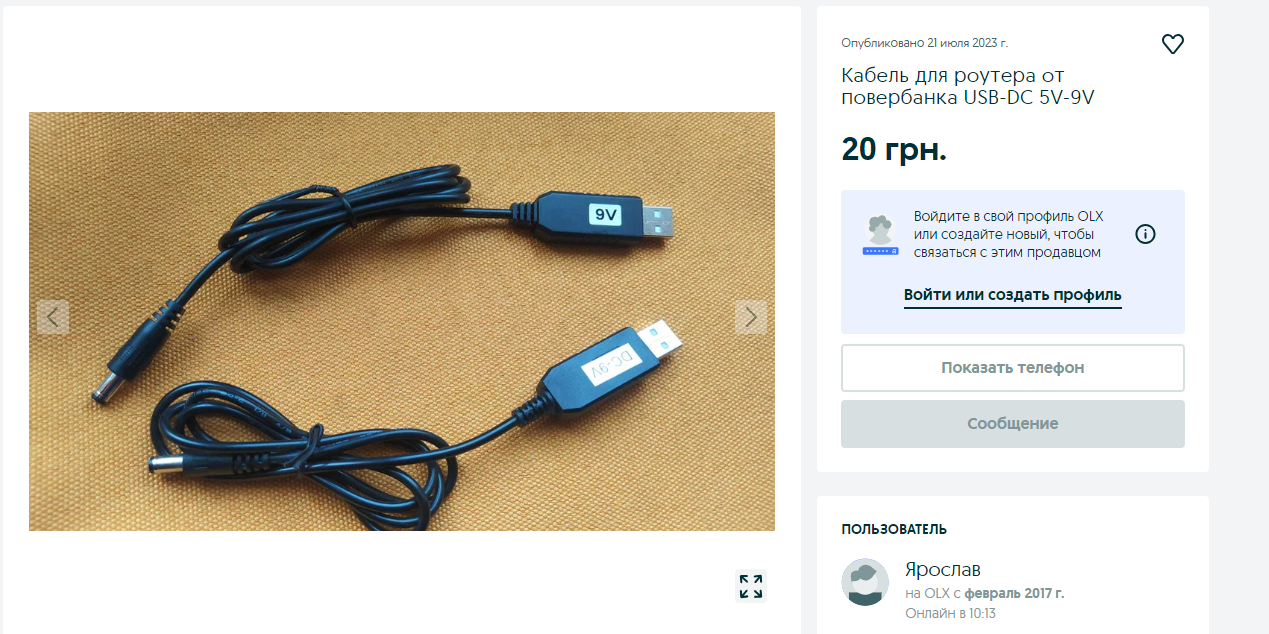
Task: Open the main cable product photo
Action: coord(402,321)
